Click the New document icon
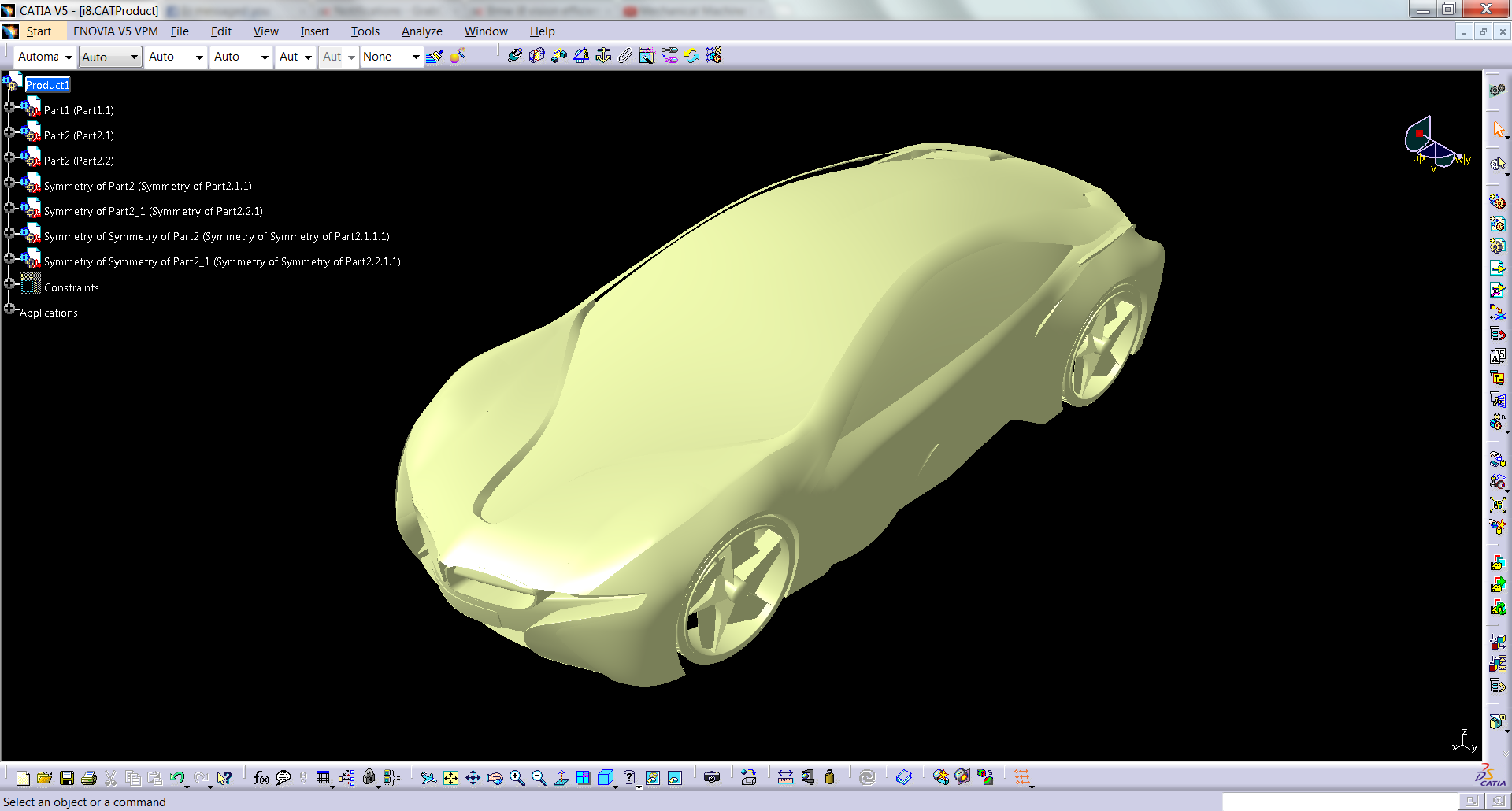 [23, 778]
